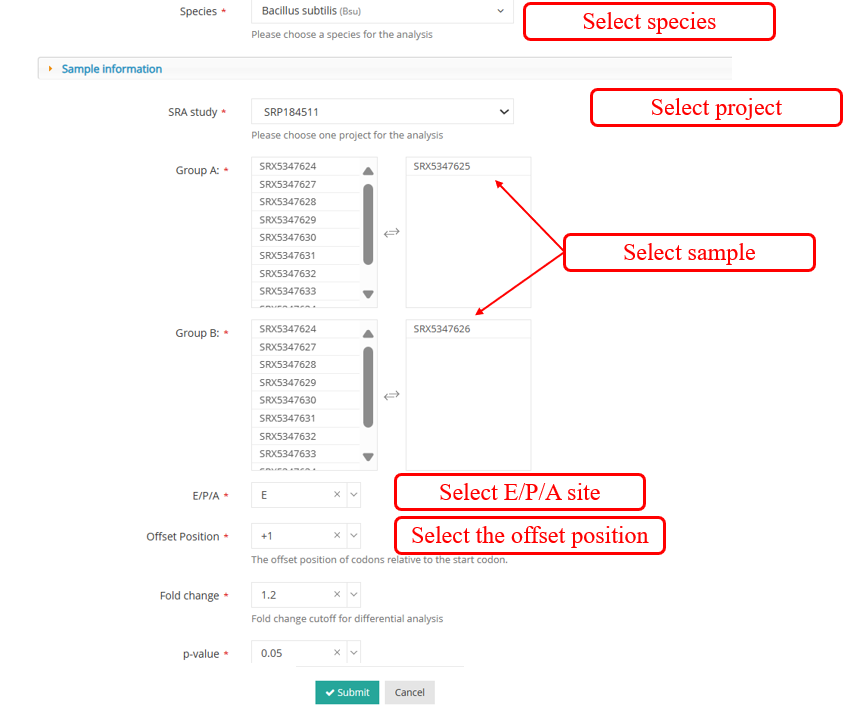The height and width of the screenshot is (711, 858).
Task: Expand the Sample information section
Action: (111, 69)
